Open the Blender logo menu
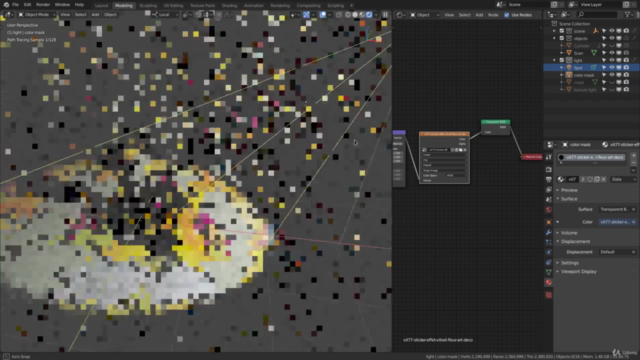640x360 pixels. [x=6, y=5]
